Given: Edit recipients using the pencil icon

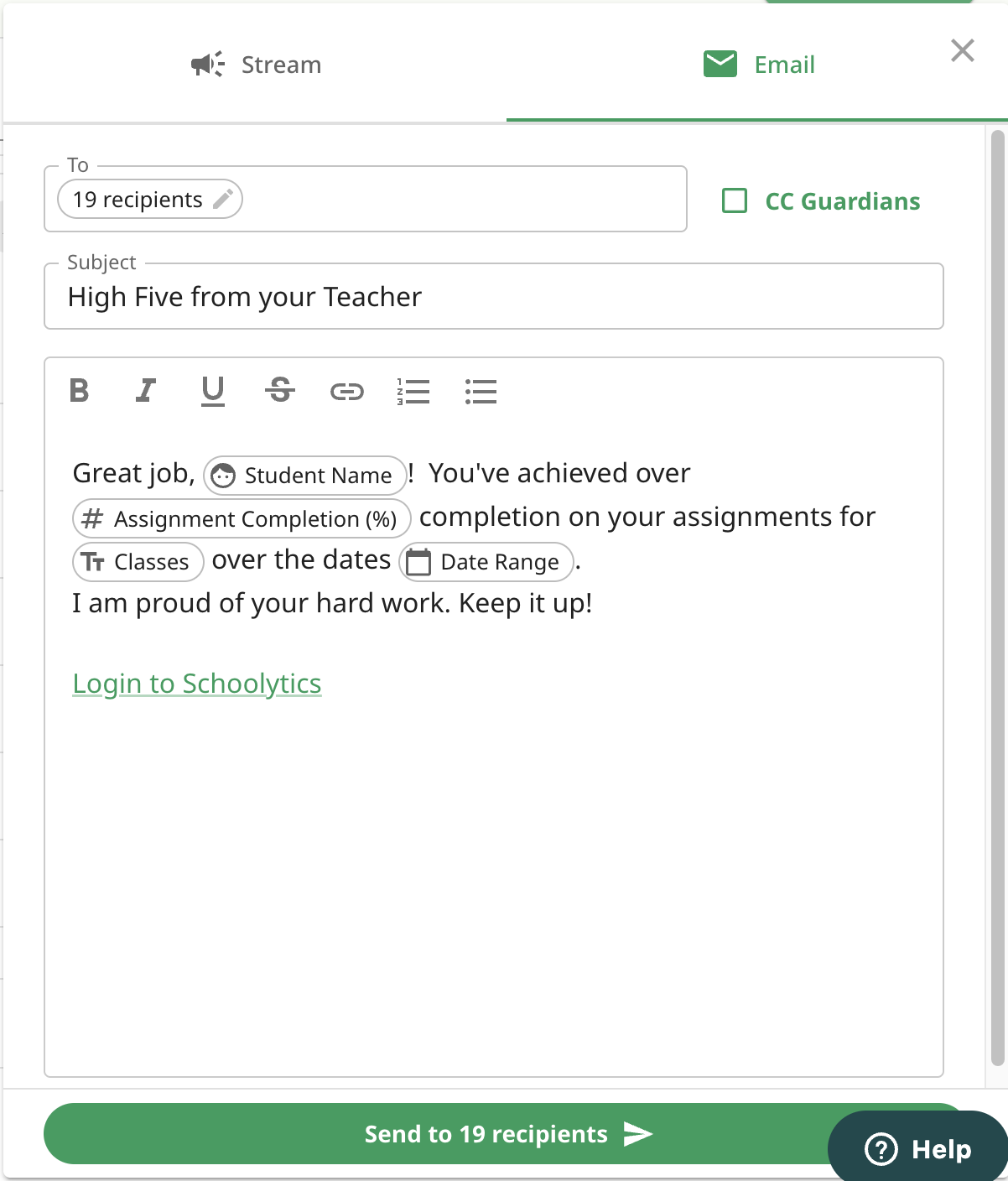Looking at the screenshot, I should click(x=223, y=199).
